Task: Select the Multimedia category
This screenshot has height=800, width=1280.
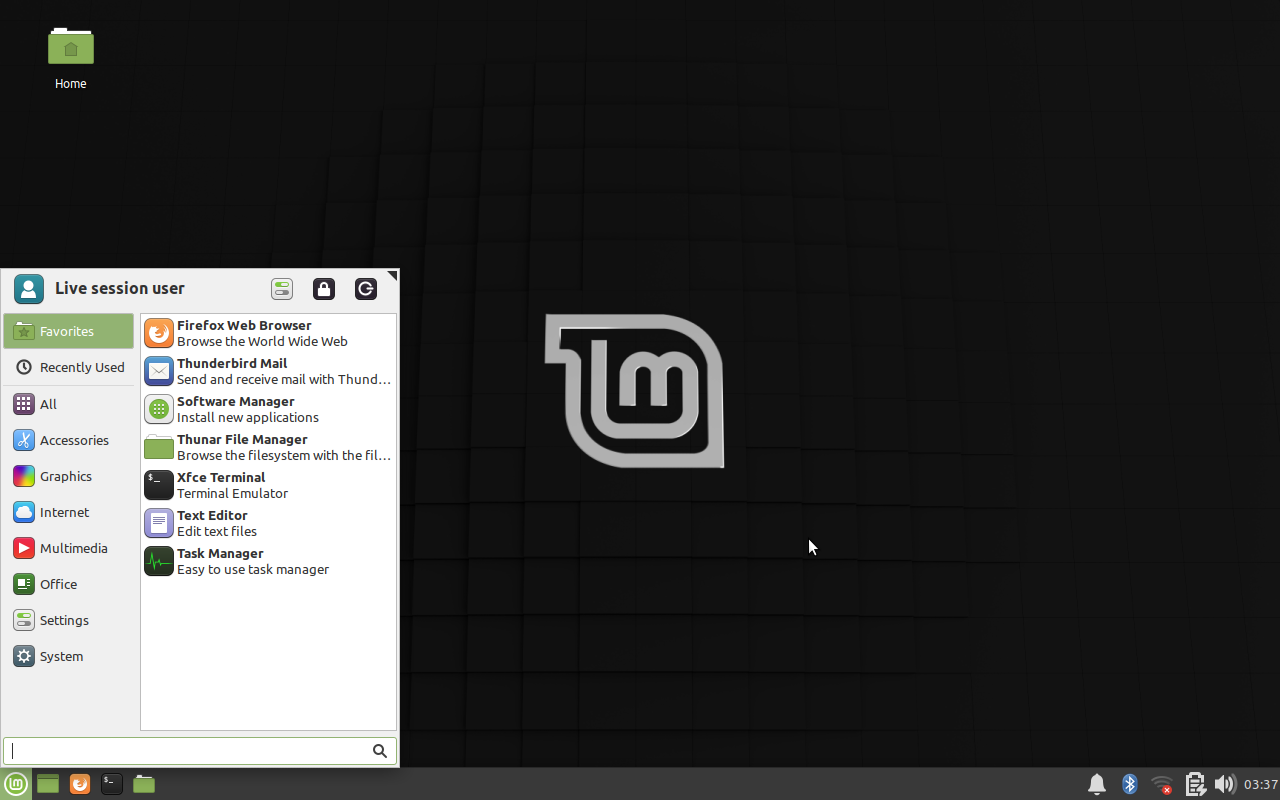Action: point(69,548)
